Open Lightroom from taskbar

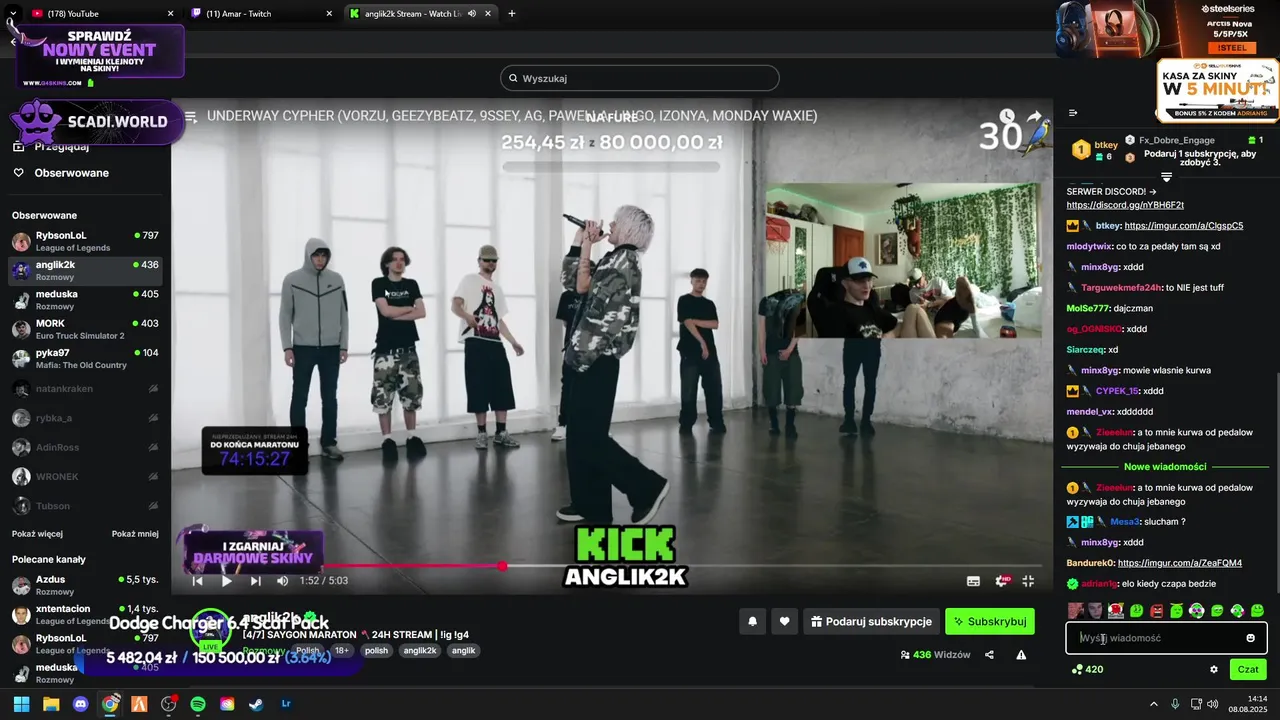click(x=286, y=704)
